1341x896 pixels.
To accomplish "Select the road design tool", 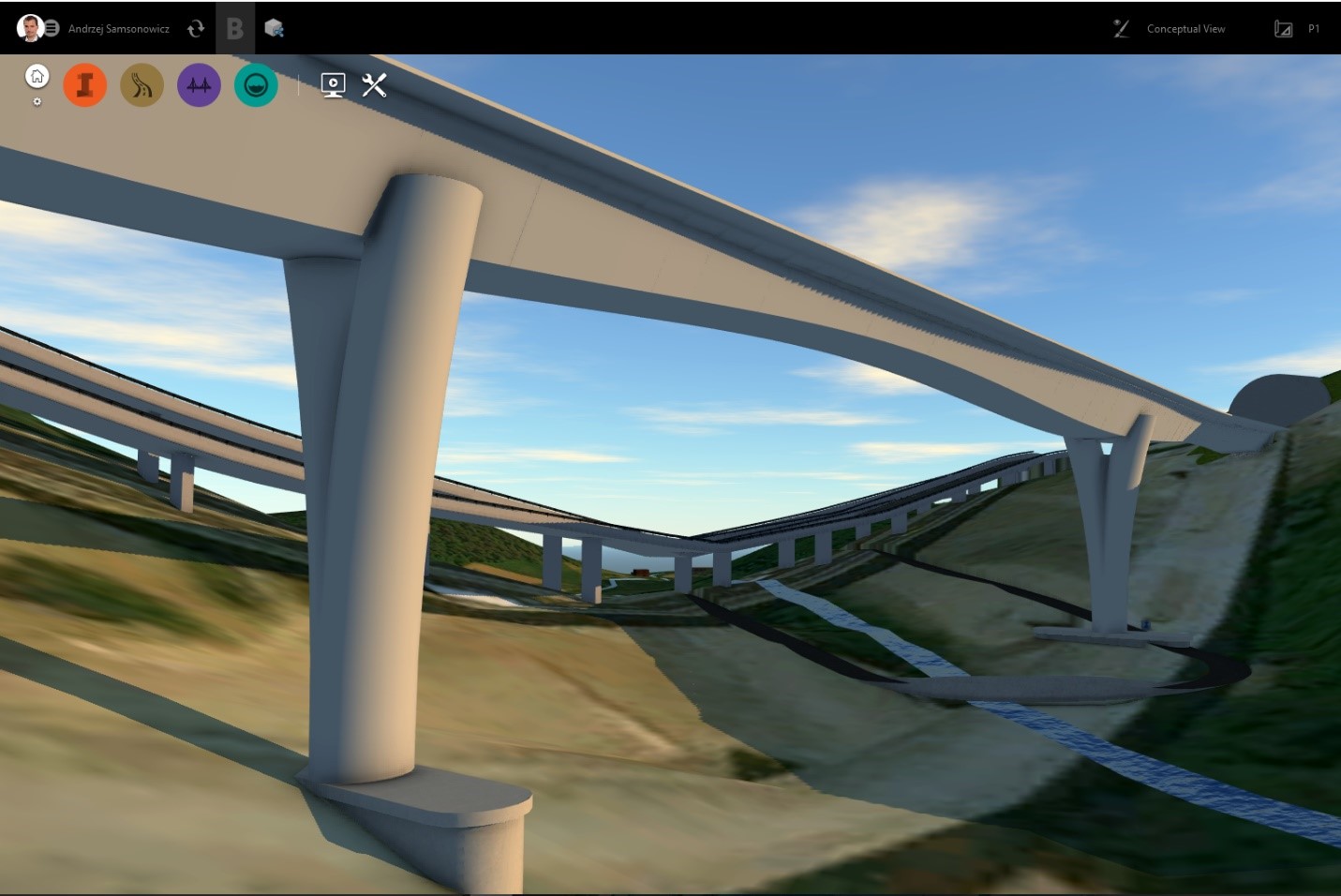I will (x=142, y=84).
